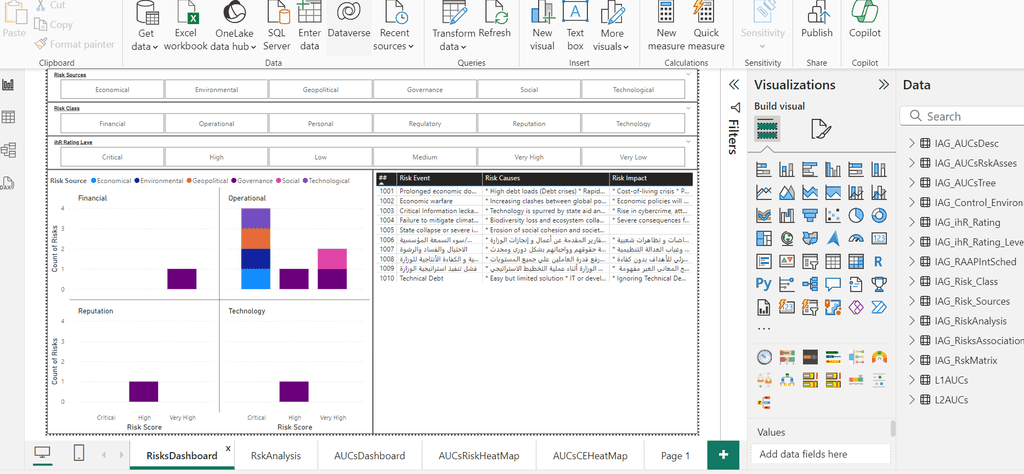
Task: Toggle the Very Low rating slicer
Action: click(x=633, y=157)
